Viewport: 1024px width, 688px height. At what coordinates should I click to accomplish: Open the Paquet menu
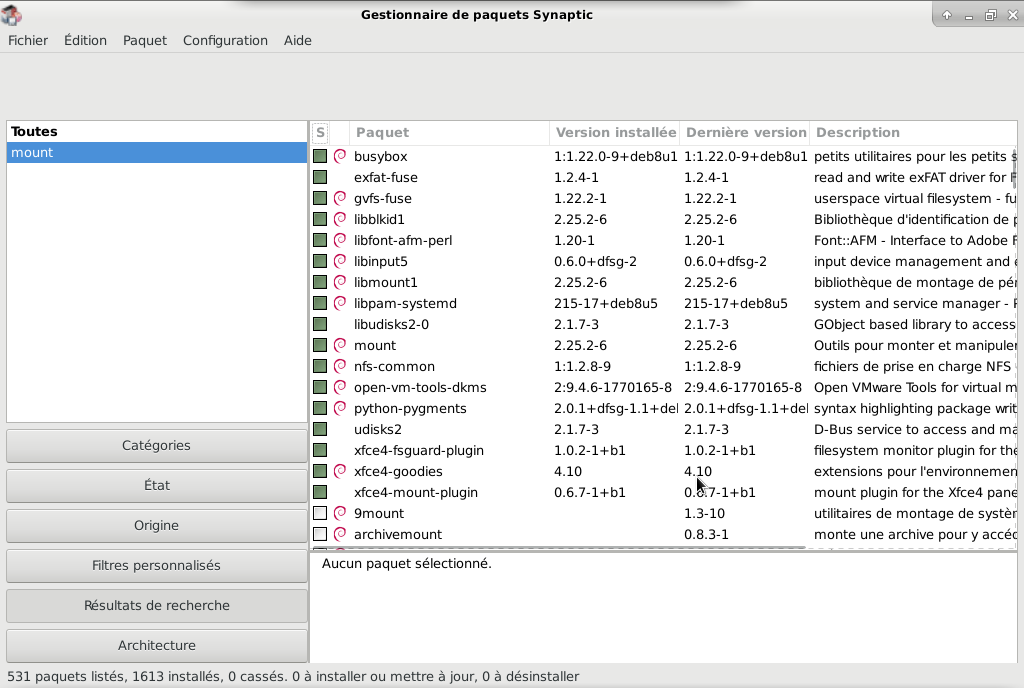point(145,40)
